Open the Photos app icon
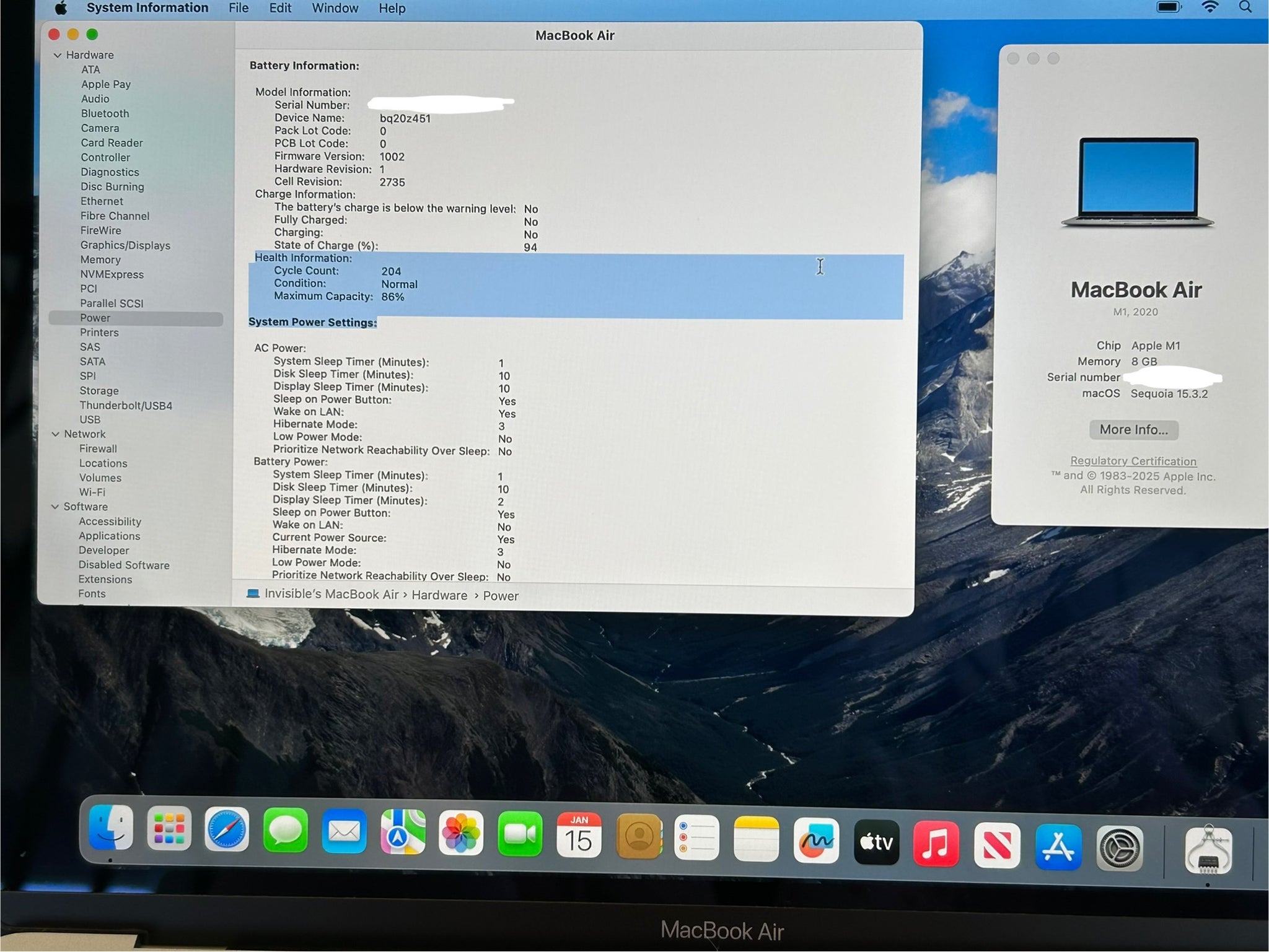The width and height of the screenshot is (1269, 952). [x=461, y=833]
